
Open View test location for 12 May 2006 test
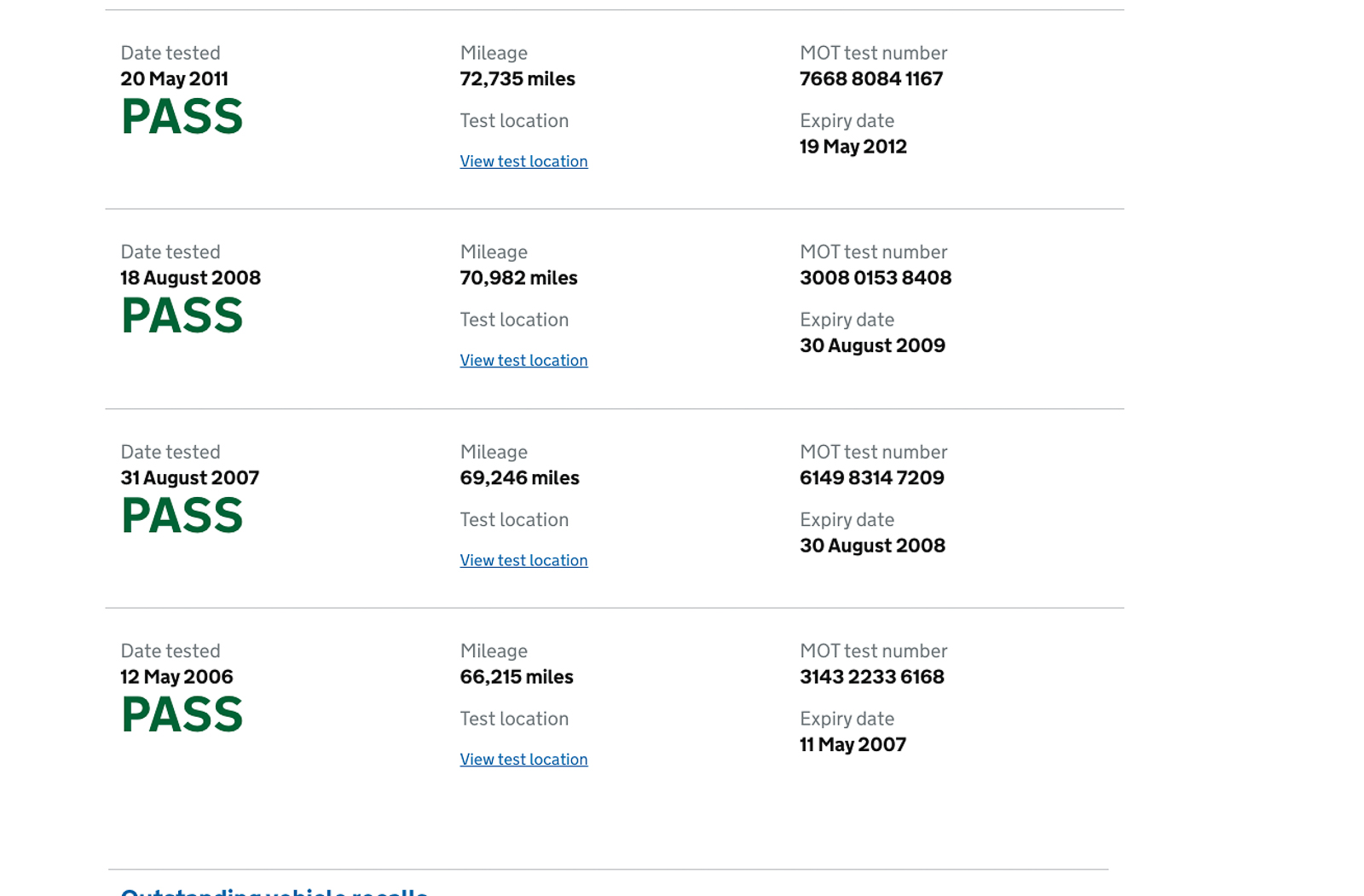click(x=523, y=760)
